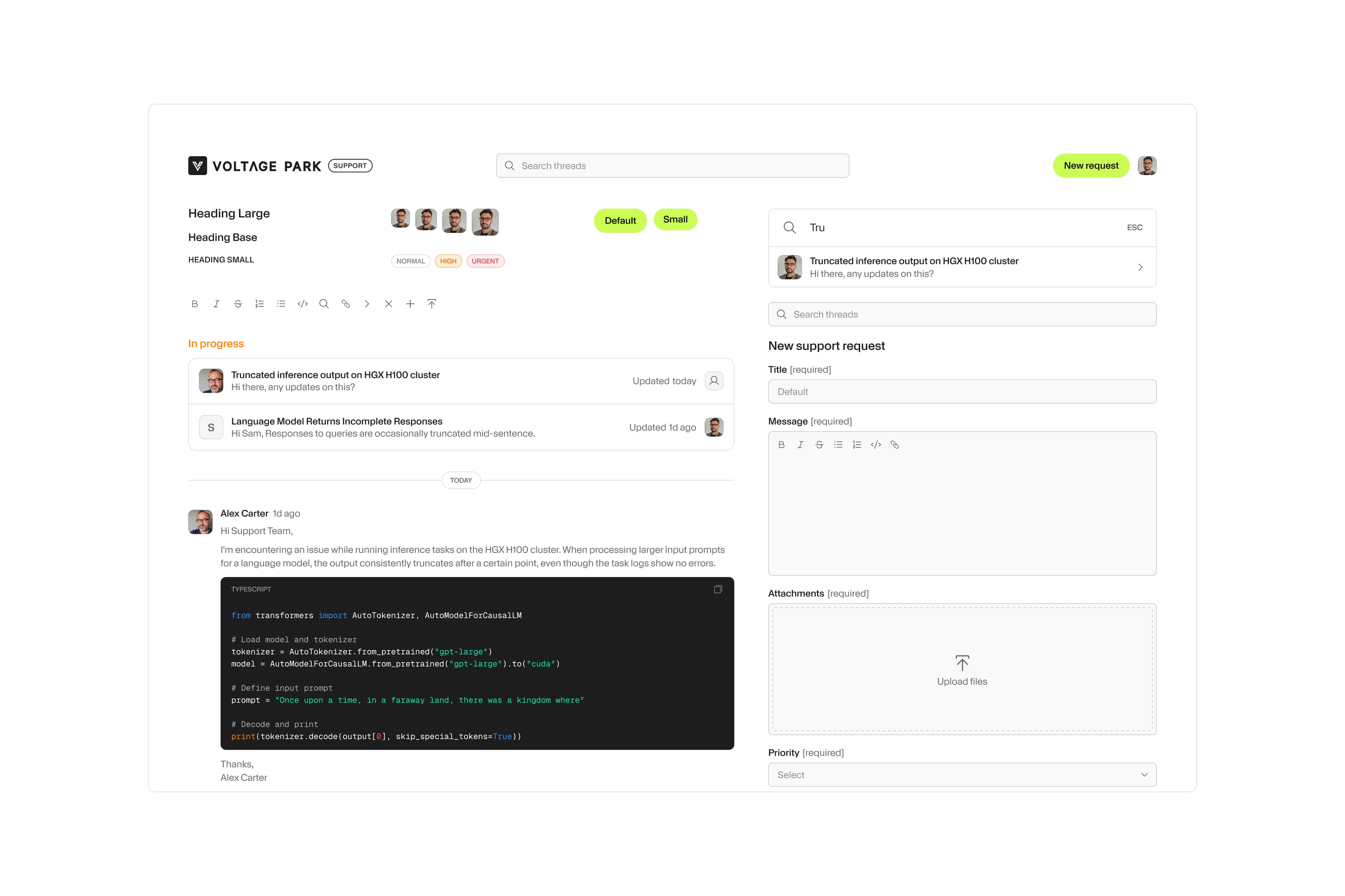Click the plus icon in the top toolbar
The image size is (1345, 896).
[x=410, y=304]
